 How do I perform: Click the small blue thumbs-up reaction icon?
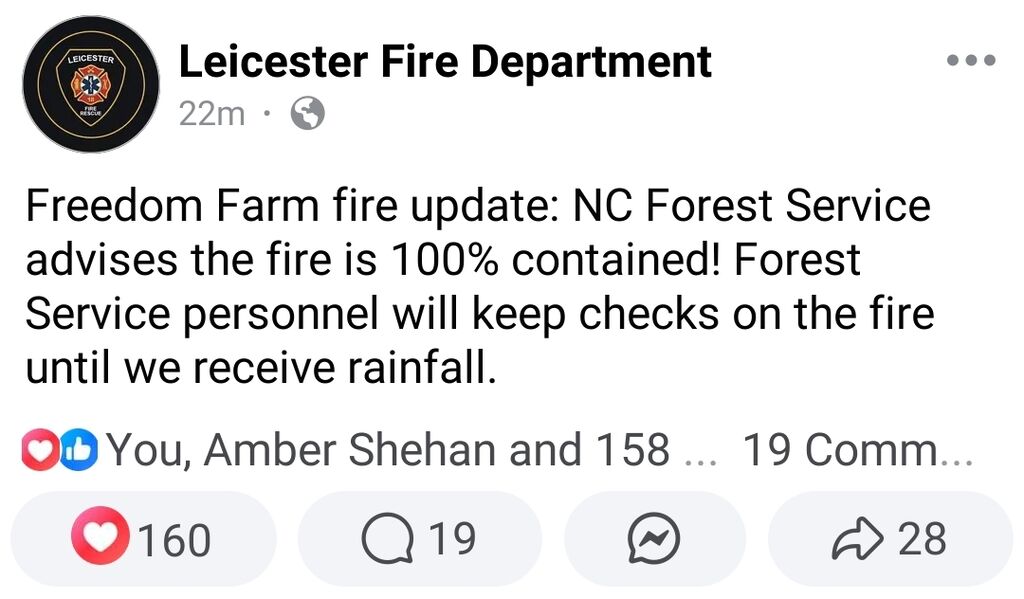79,449
